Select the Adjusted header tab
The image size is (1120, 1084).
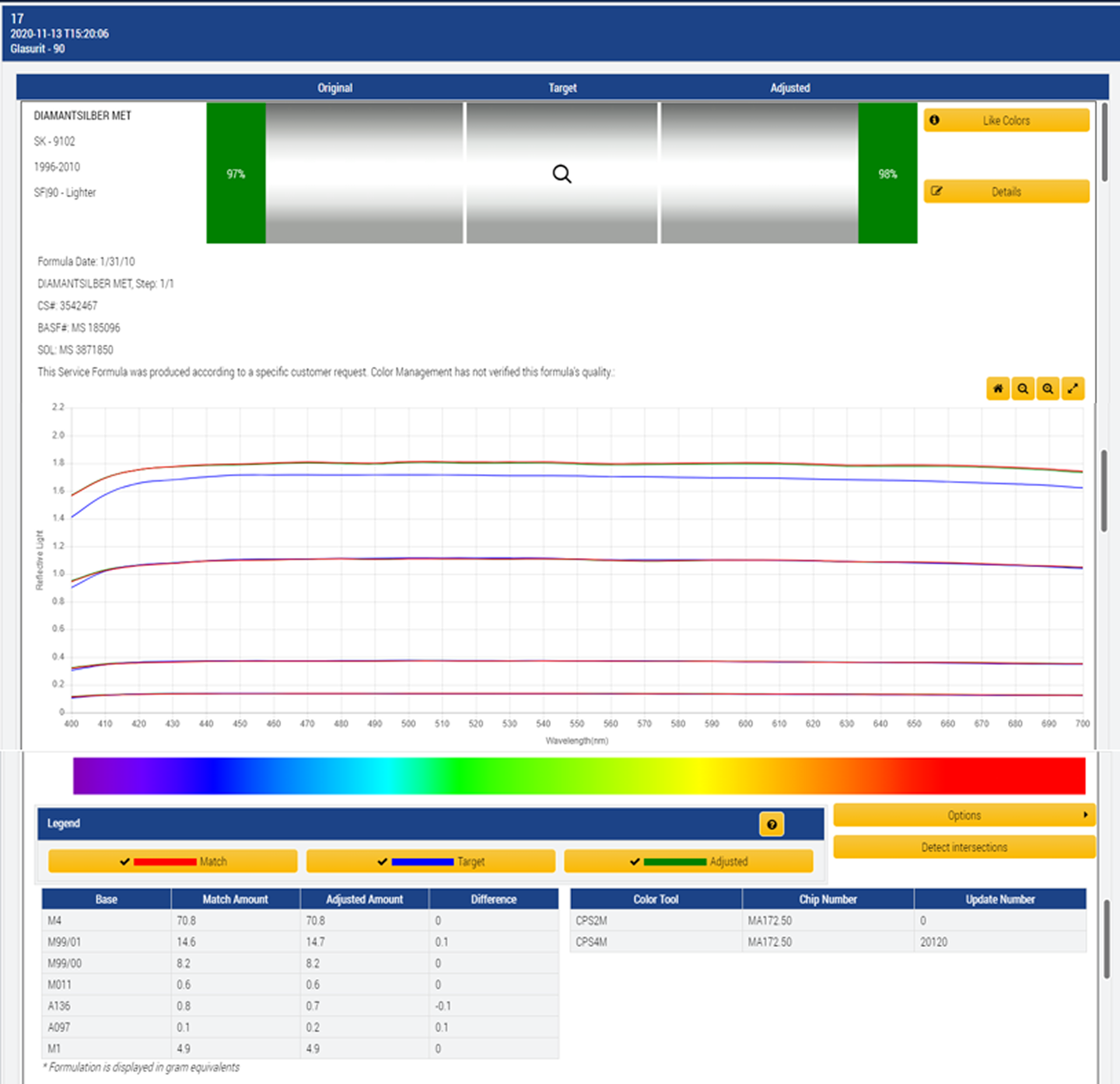[x=790, y=88]
